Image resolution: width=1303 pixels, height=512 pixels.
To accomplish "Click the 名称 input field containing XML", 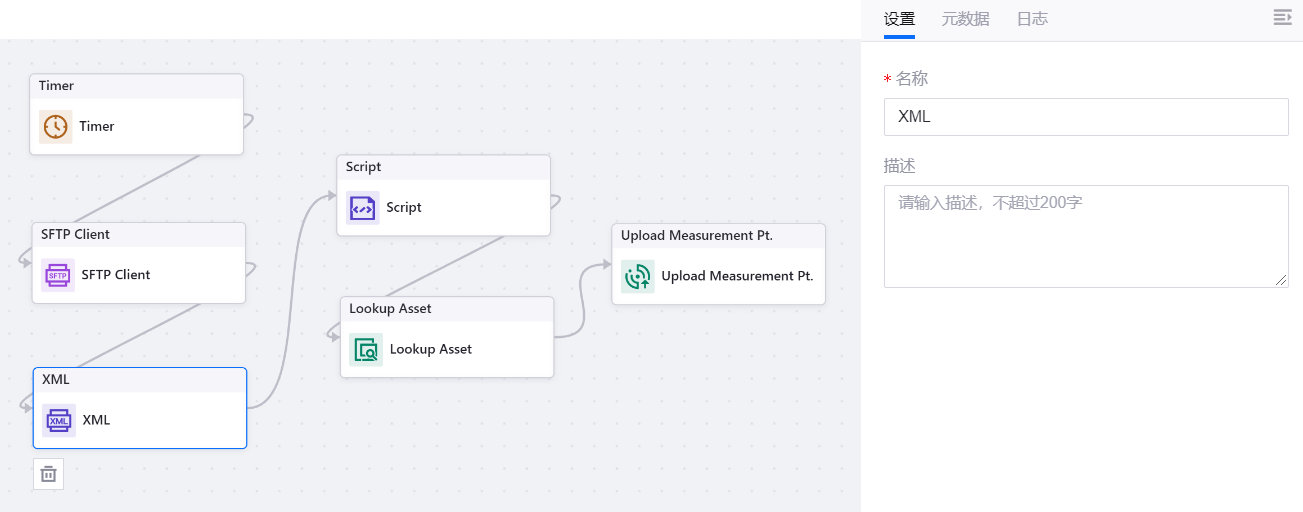I will pyautogui.click(x=1085, y=117).
